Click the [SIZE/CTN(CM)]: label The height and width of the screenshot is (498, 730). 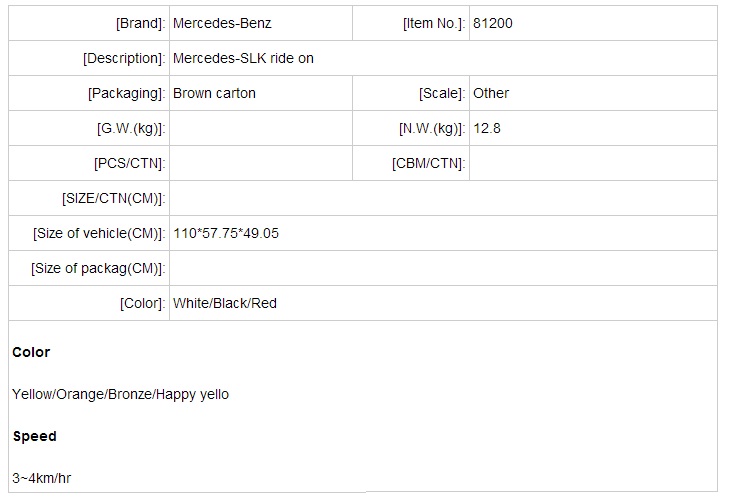point(113,198)
